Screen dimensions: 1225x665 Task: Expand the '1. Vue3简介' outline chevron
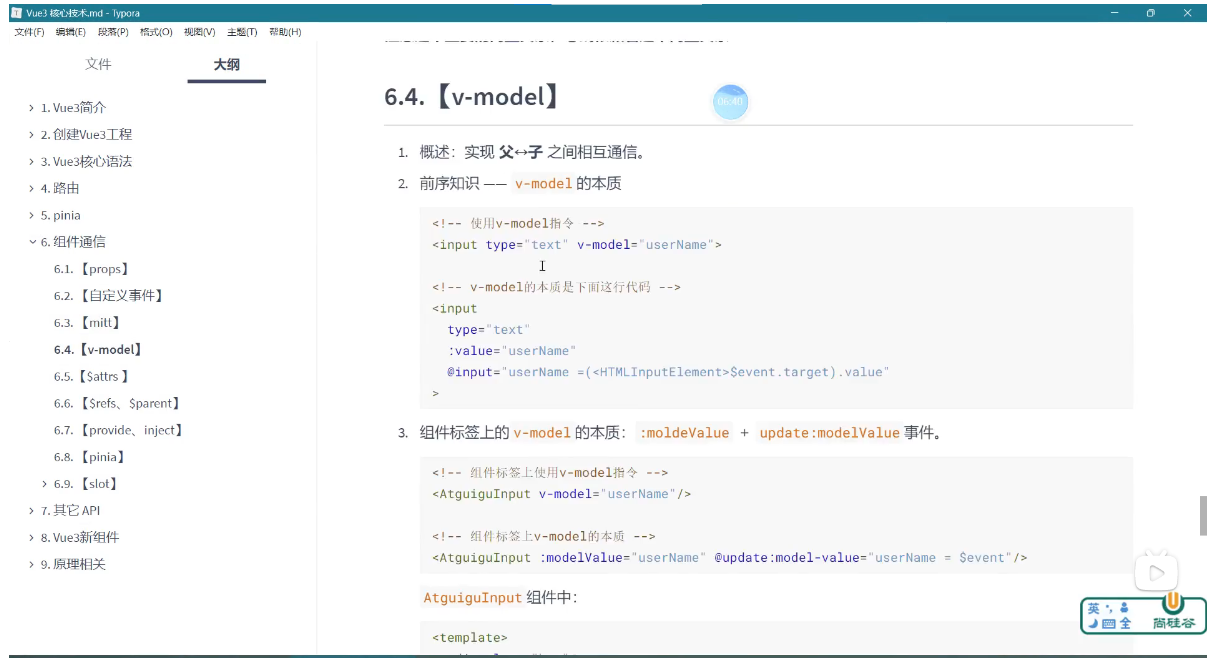(32, 107)
